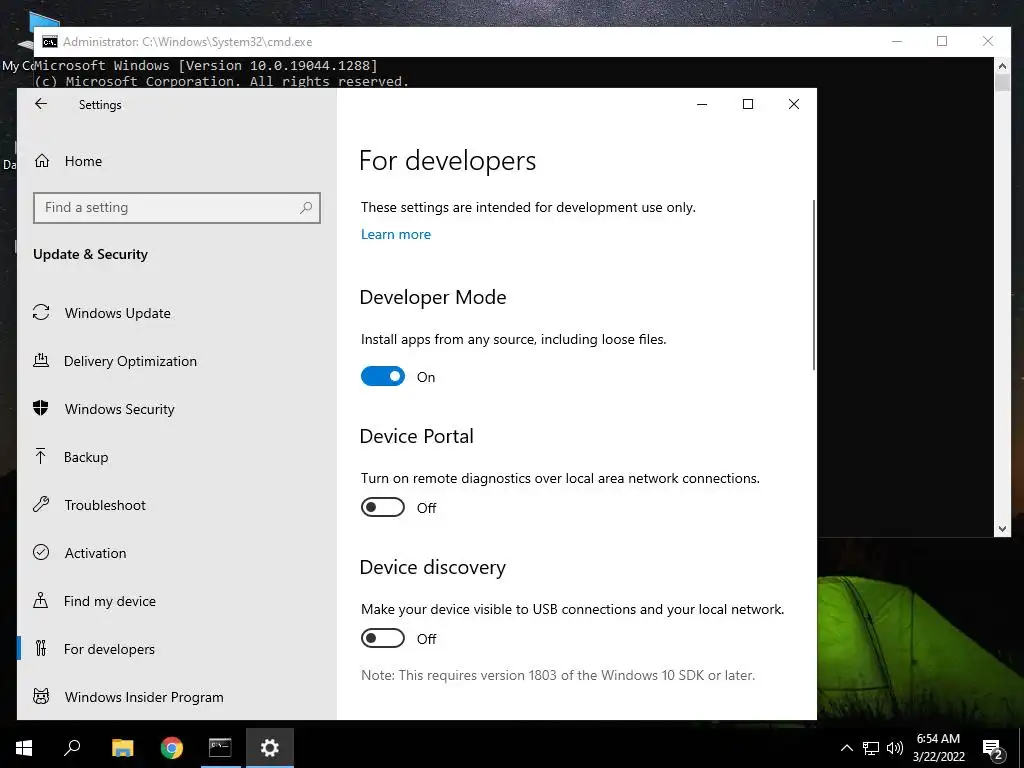This screenshot has height=768, width=1024.
Task: Open Windows Update via its sync-arrows icon
Action: click(x=41, y=313)
